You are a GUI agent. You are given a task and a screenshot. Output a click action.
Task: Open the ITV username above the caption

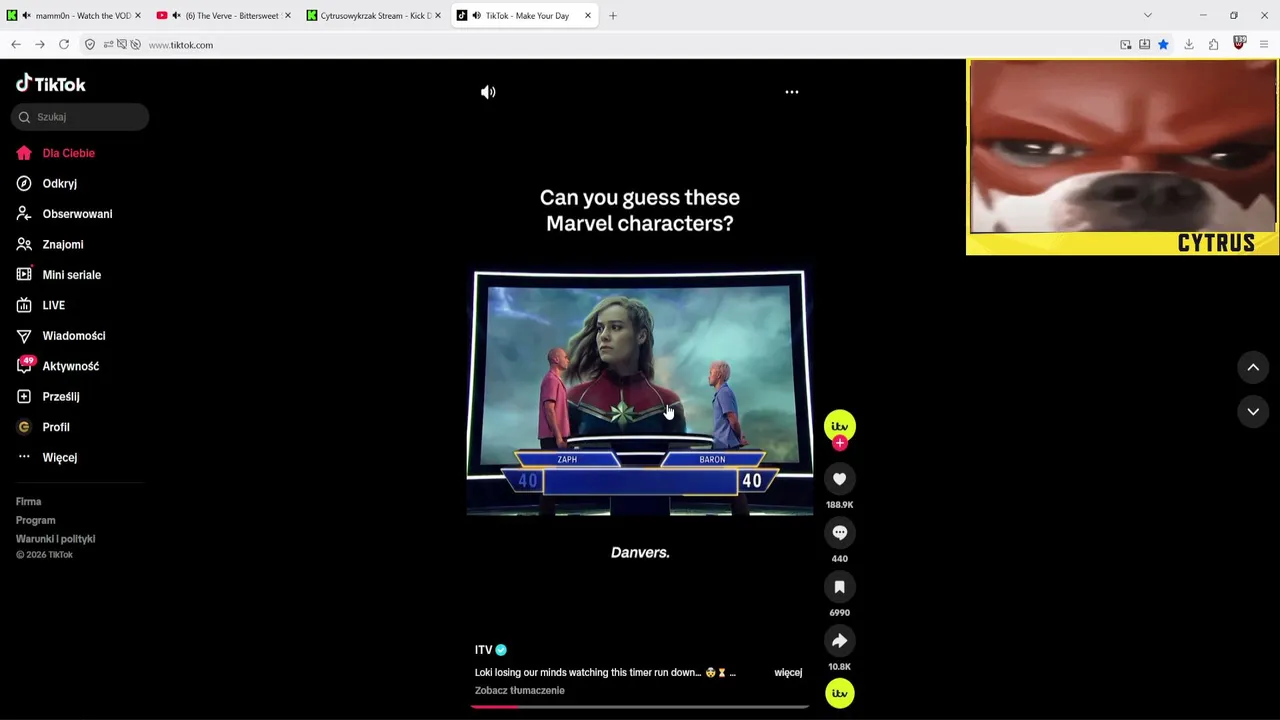tap(484, 650)
